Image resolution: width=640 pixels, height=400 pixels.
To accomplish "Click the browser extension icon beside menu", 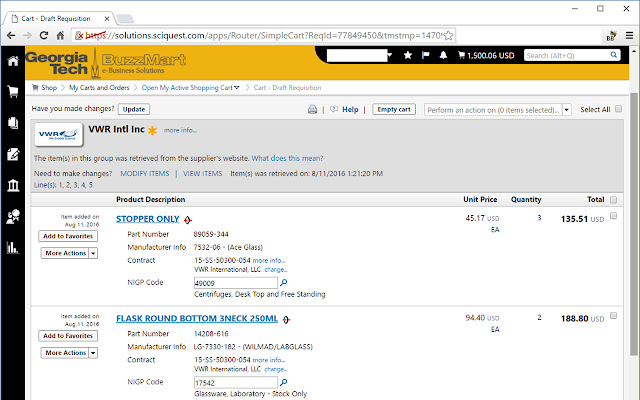I will [611, 36].
